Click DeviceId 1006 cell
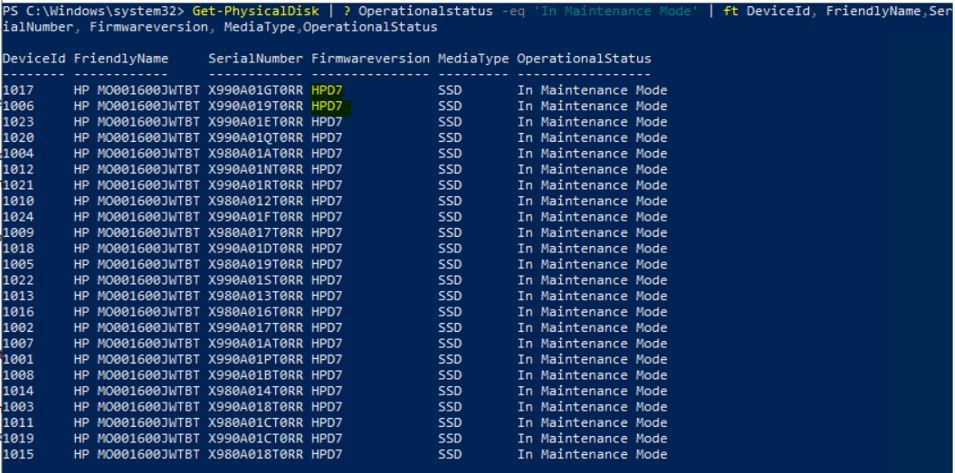 18,106
